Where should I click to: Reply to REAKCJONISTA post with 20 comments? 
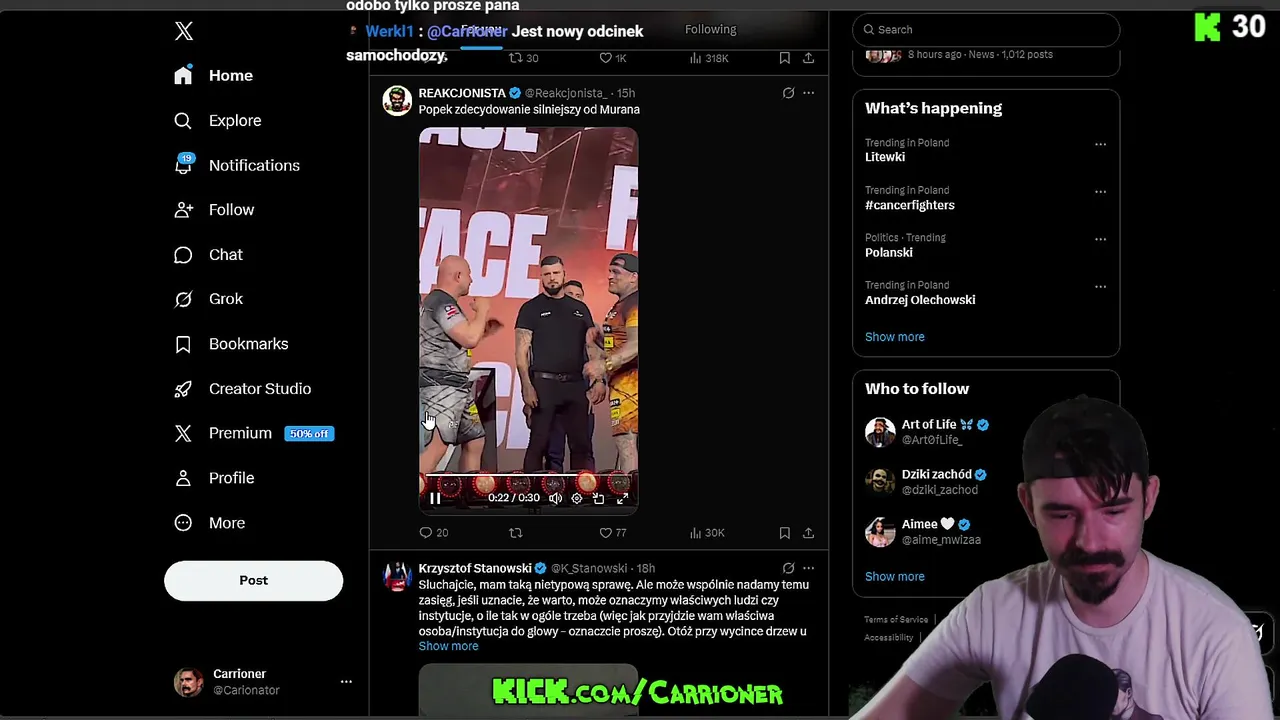pyautogui.click(x=434, y=533)
